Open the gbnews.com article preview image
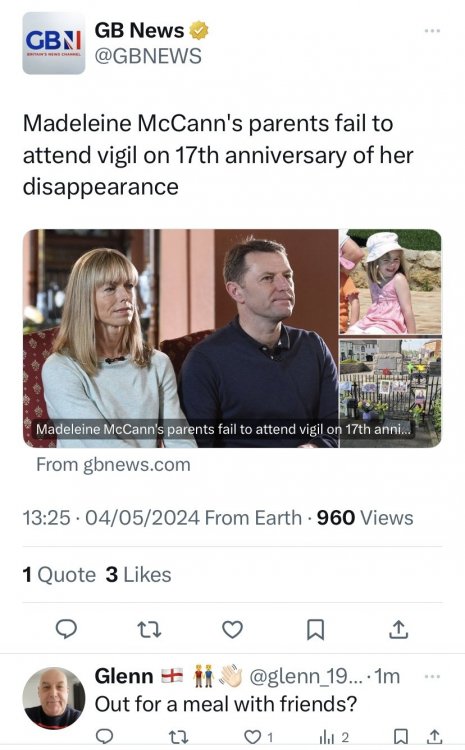 [232, 338]
